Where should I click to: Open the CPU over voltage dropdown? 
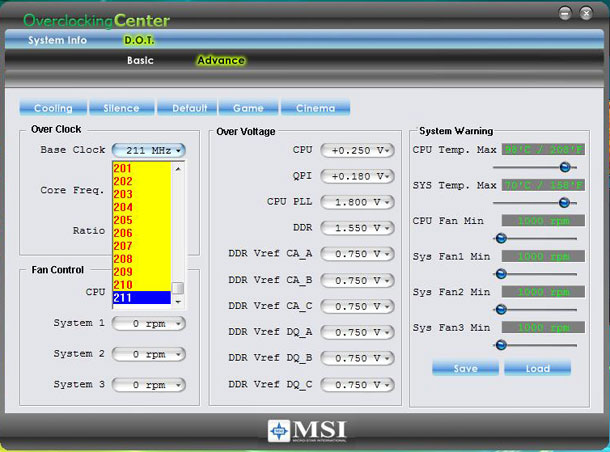coord(358,150)
